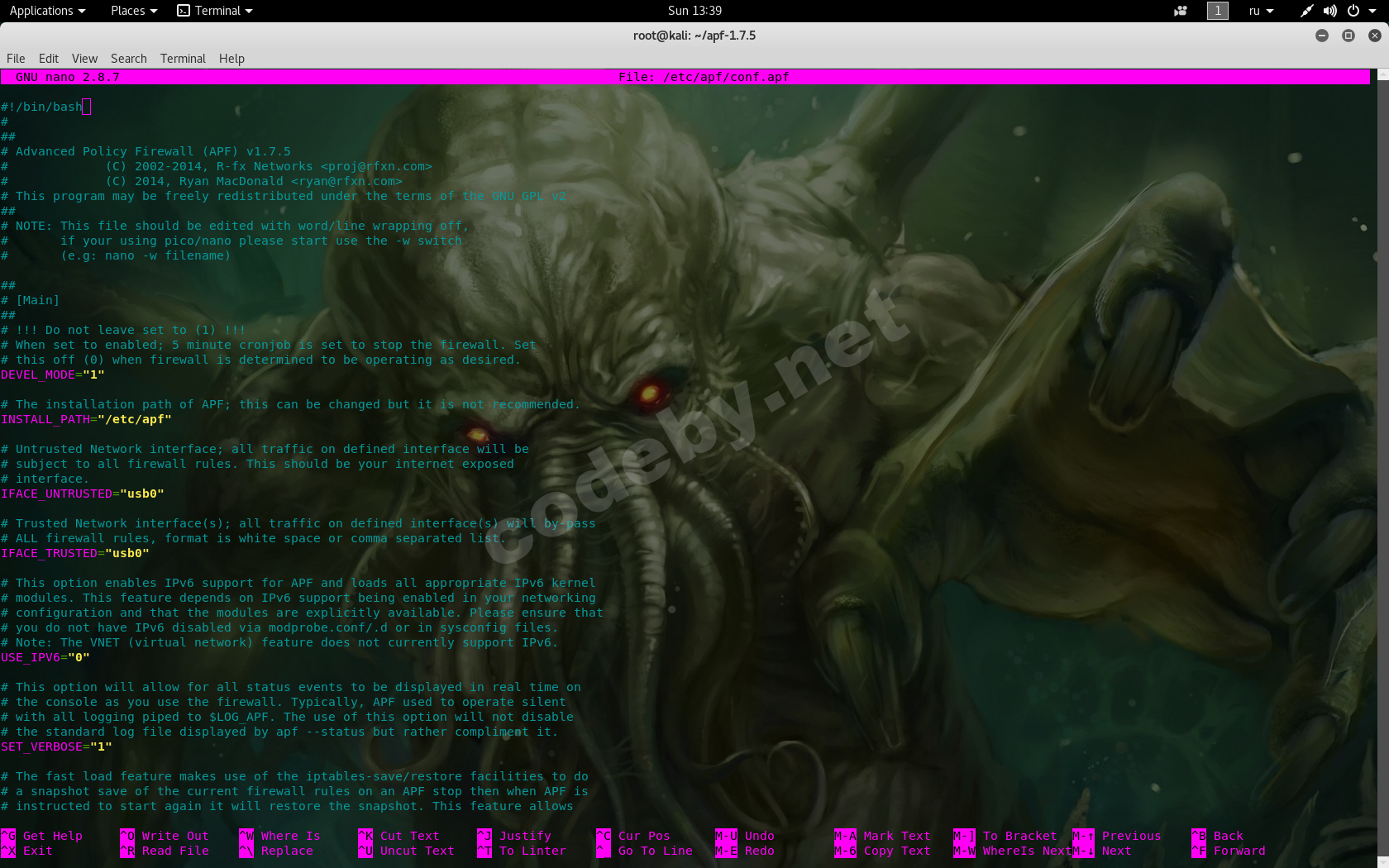
Task: Open the Search menu
Action: click(x=128, y=59)
